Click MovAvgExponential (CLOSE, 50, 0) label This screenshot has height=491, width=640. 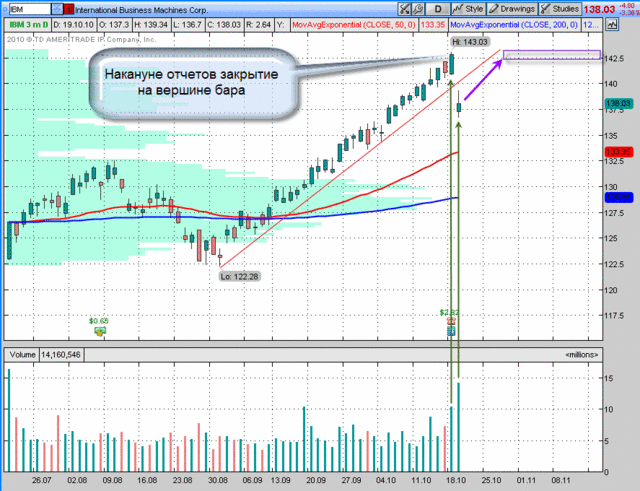tap(353, 25)
